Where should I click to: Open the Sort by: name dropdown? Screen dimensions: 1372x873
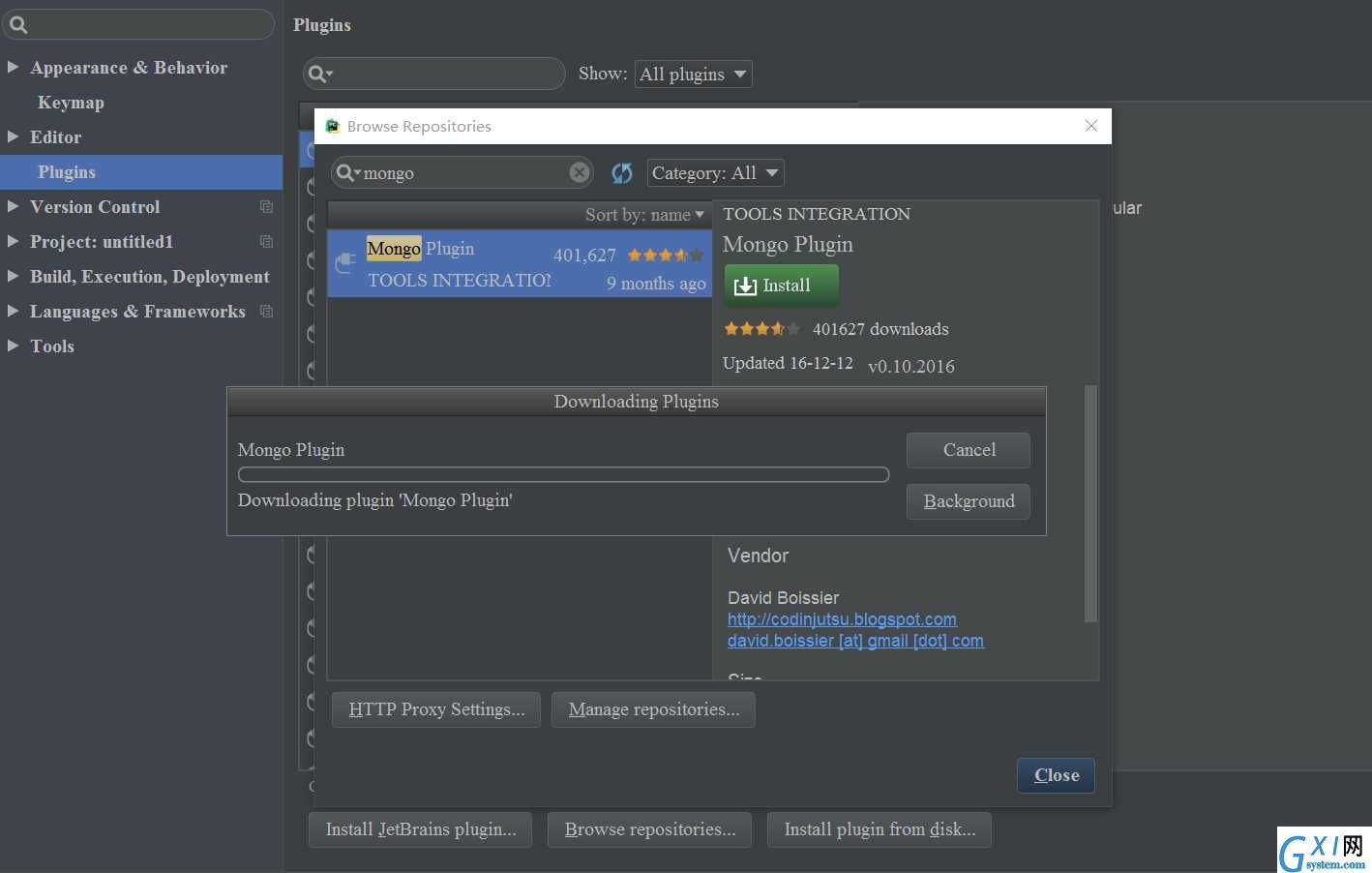tap(644, 215)
